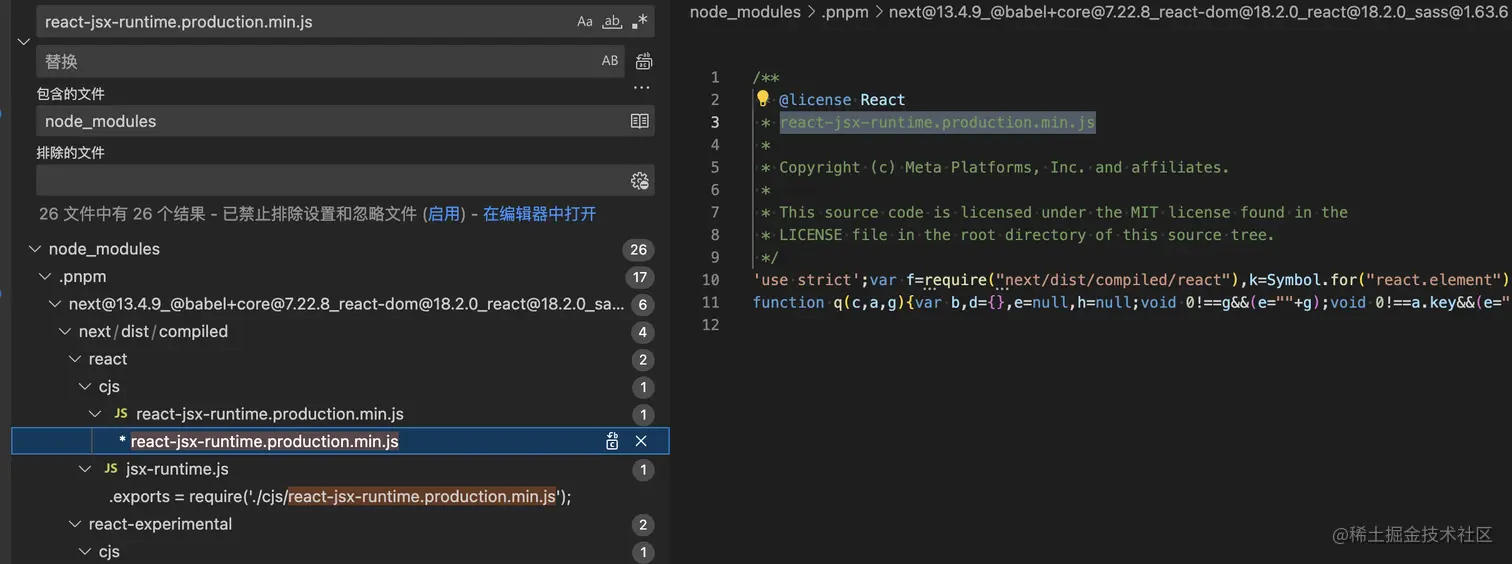Click the '@license React' text
1512x564 pixels.
[x=842, y=100]
